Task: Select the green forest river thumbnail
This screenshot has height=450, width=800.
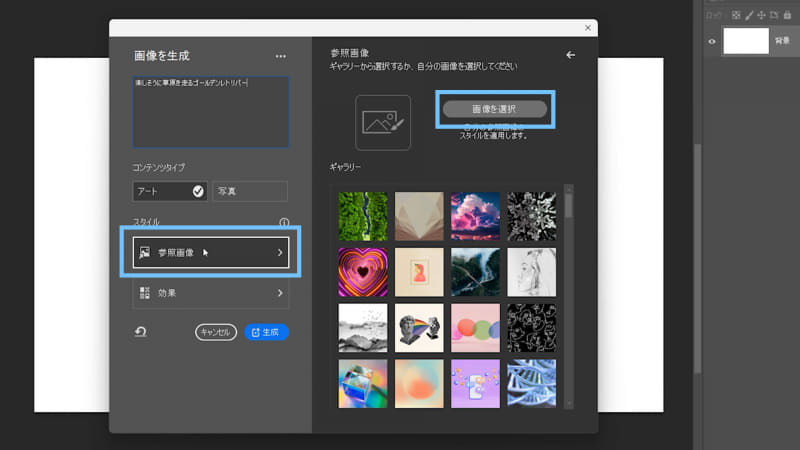Action: click(363, 216)
